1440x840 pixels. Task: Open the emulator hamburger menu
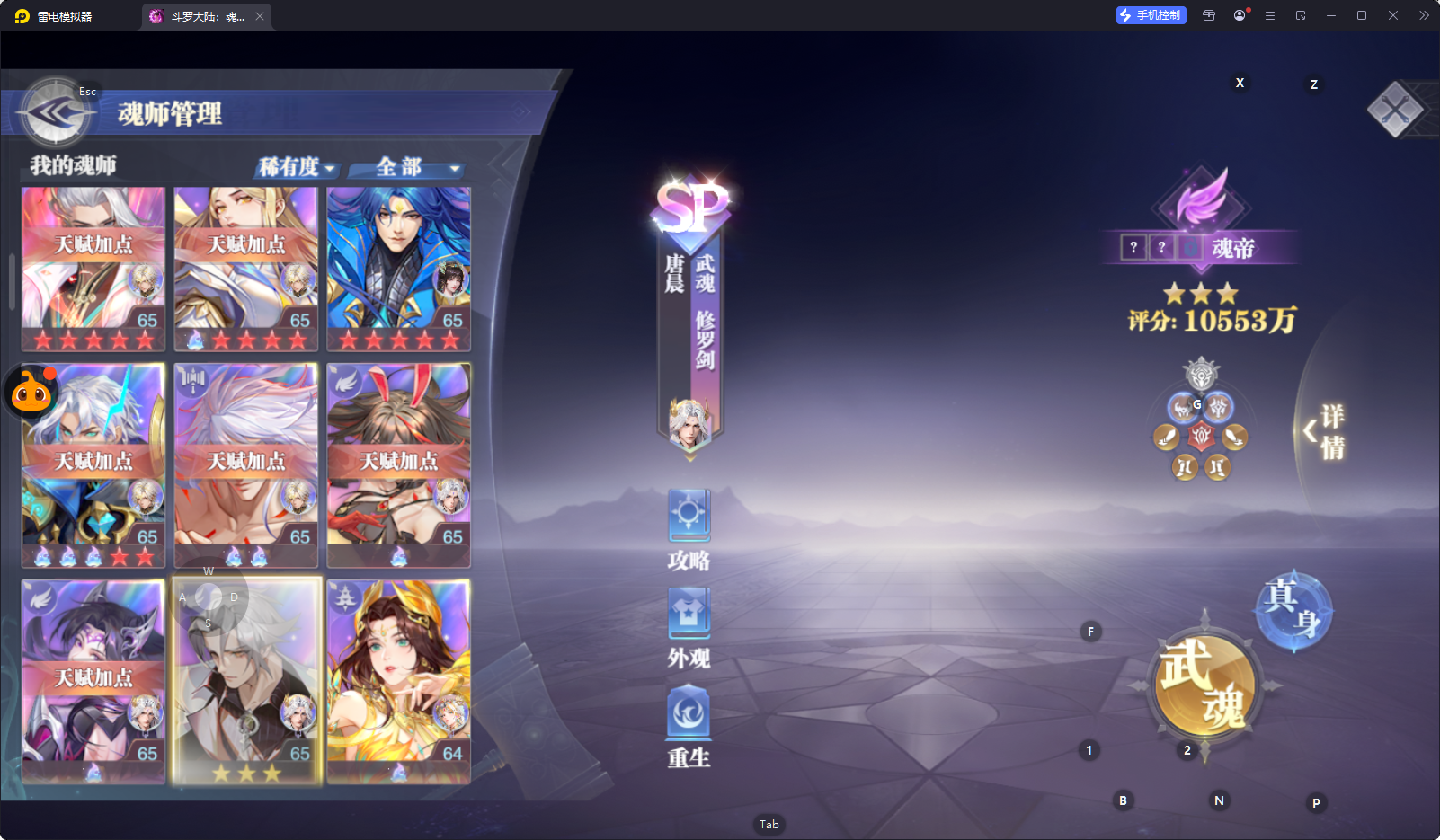coord(1270,15)
